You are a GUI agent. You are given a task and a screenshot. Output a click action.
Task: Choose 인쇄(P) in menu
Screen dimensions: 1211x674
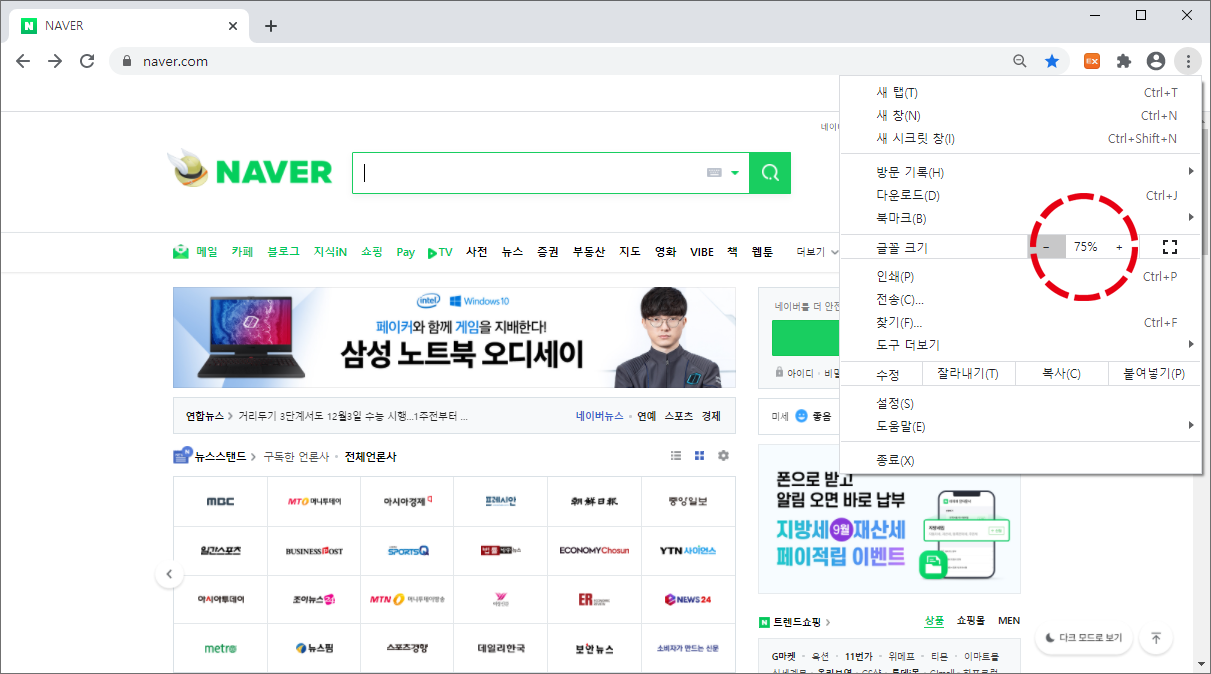coord(1020,276)
